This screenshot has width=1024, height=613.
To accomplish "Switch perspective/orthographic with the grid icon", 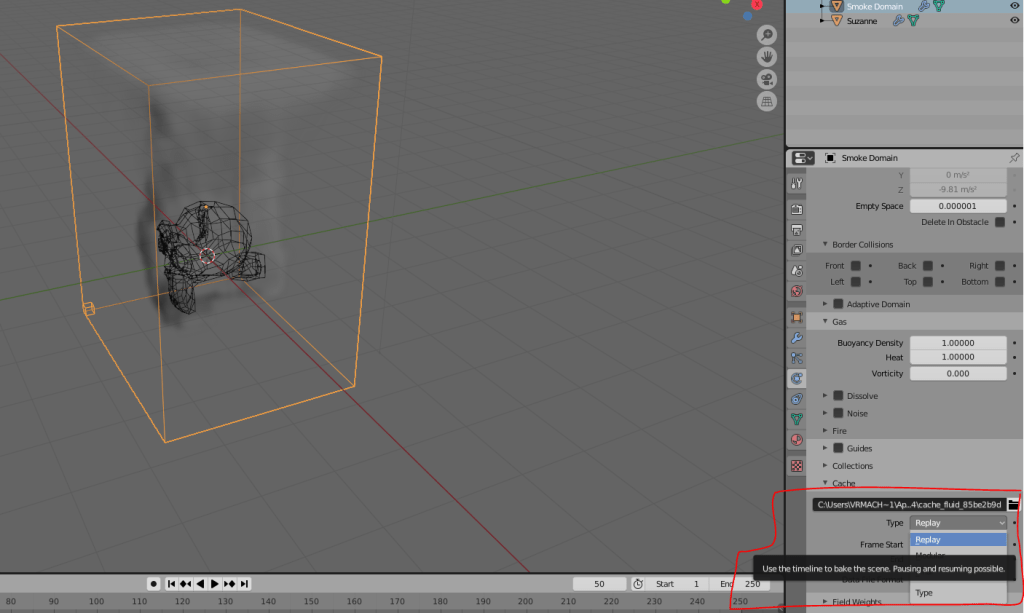I will tap(767, 101).
